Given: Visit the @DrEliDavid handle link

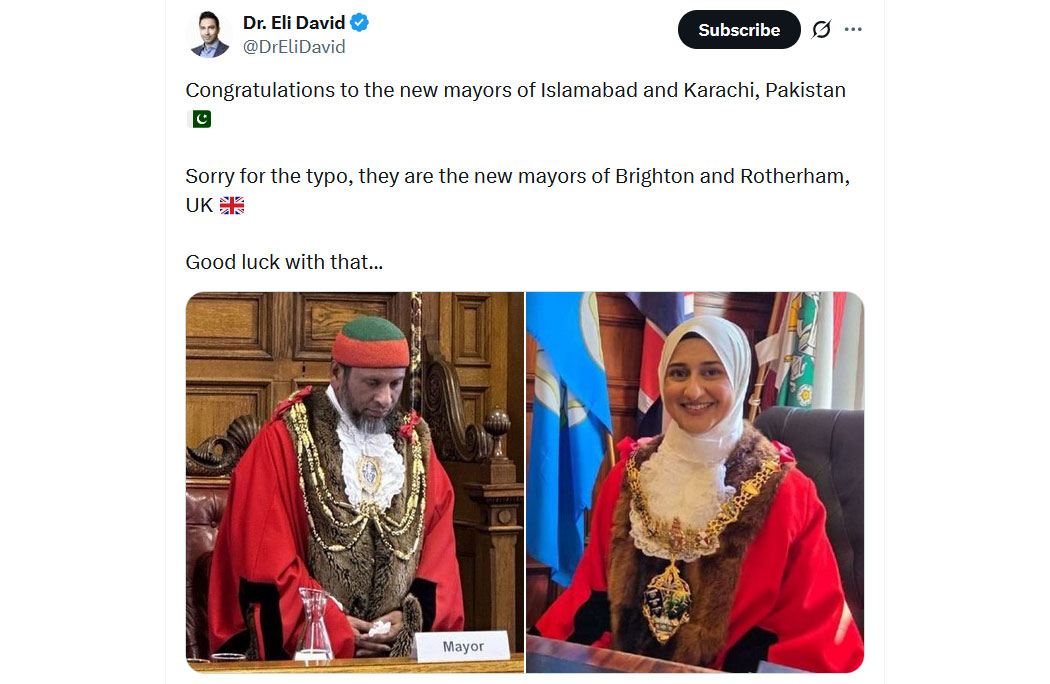Looking at the screenshot, I should [294, 47].
